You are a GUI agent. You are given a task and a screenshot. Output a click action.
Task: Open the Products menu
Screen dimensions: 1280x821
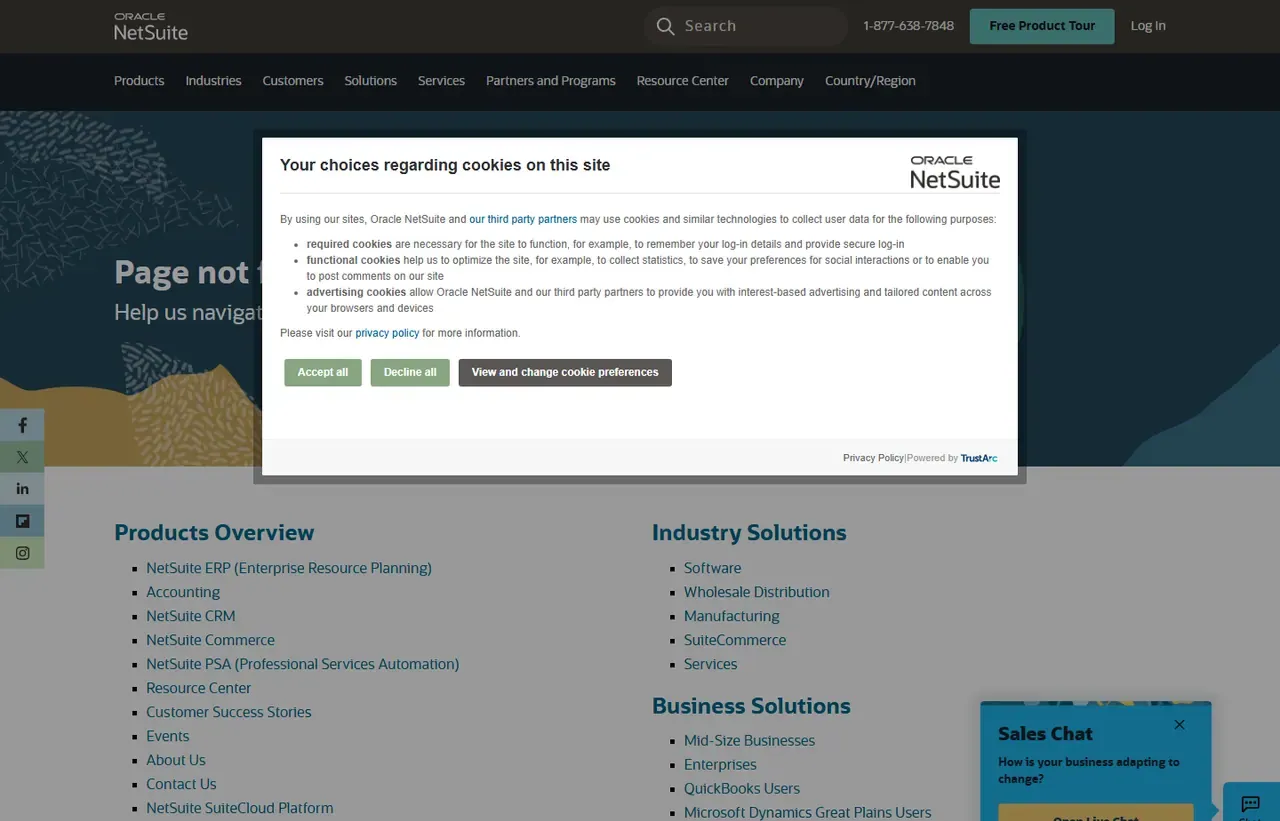point(139,81)
